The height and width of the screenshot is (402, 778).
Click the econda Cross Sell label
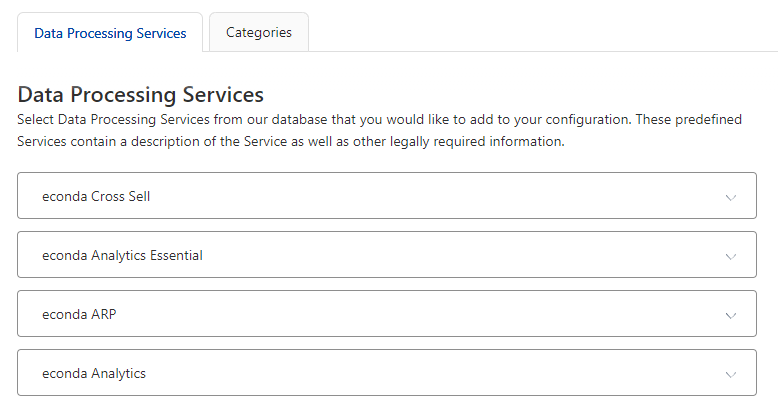96,196
